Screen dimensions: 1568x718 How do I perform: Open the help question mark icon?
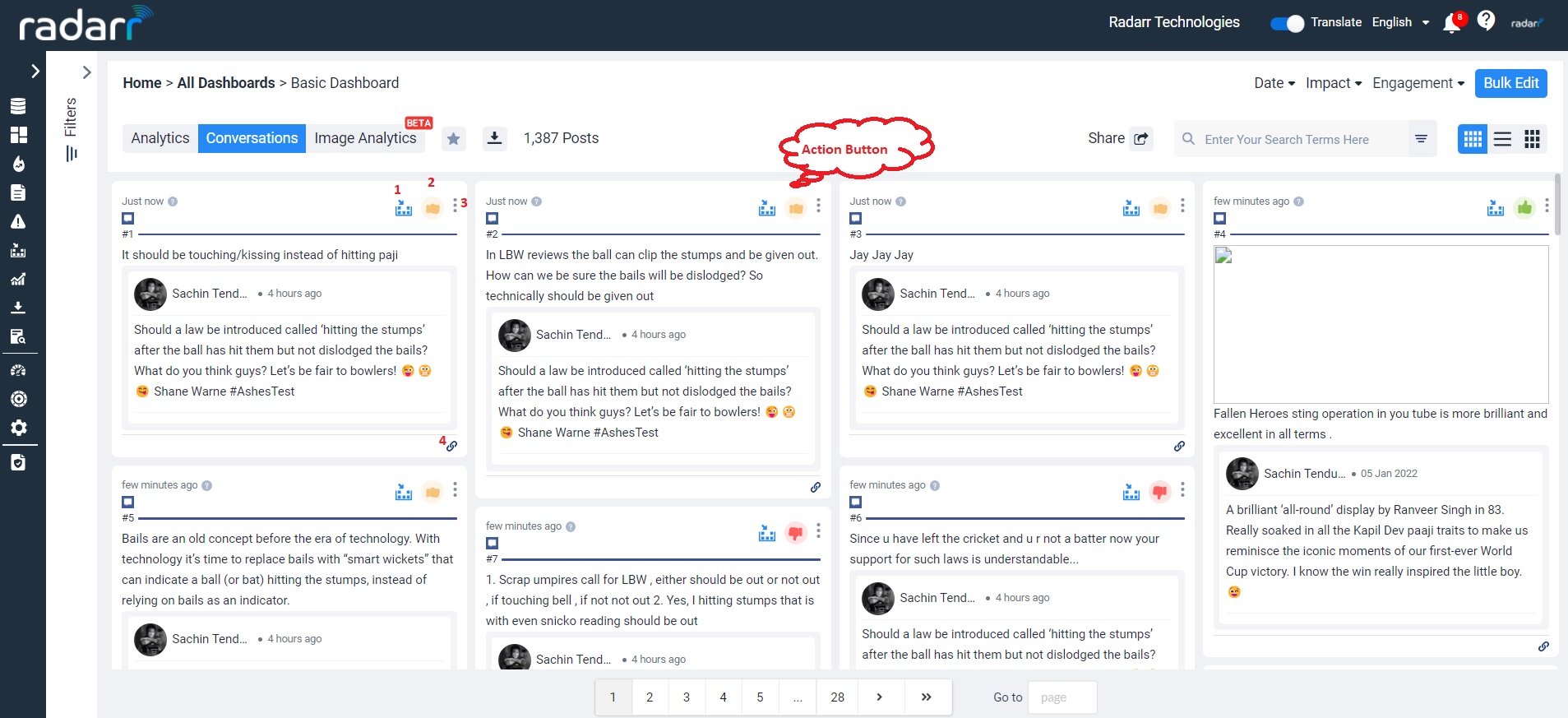coord(1486,20)
